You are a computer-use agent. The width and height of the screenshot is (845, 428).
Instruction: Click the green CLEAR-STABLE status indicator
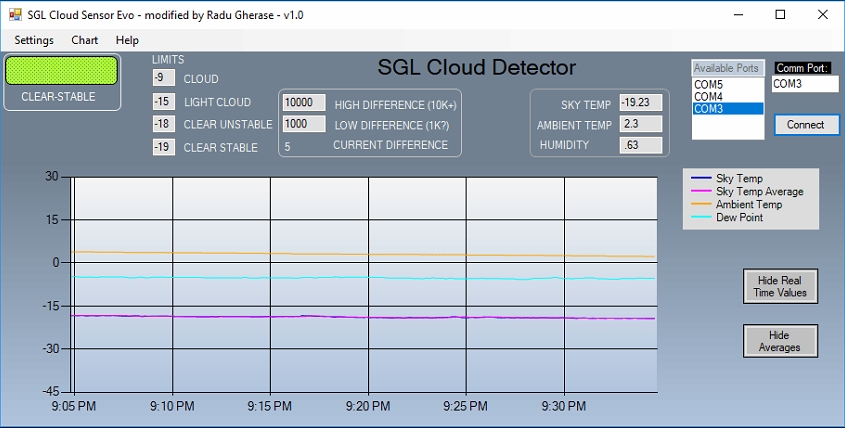pos(62,71)
